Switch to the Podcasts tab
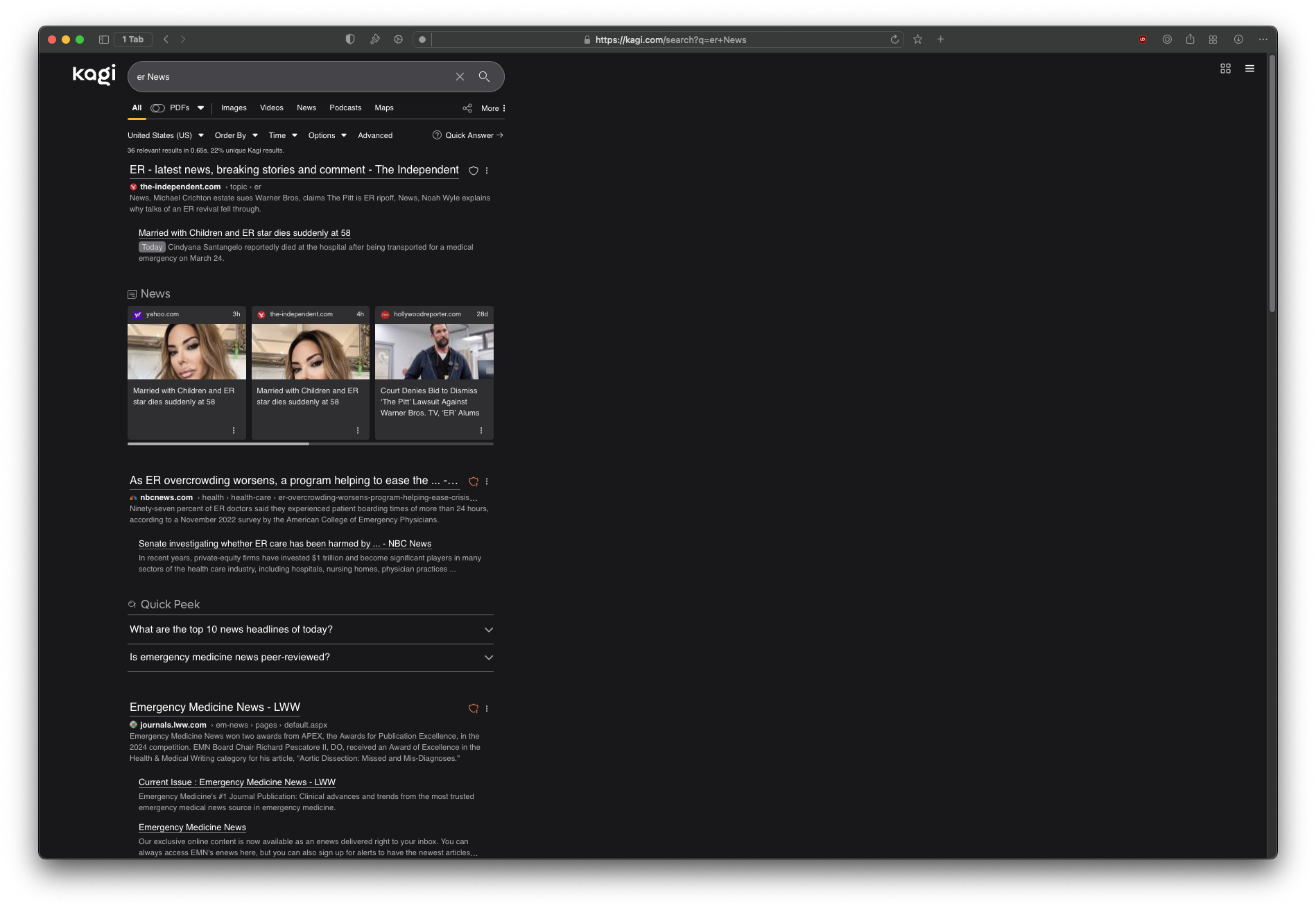The width and height of the screenshot is (1316, 910). tap(345, 108)
